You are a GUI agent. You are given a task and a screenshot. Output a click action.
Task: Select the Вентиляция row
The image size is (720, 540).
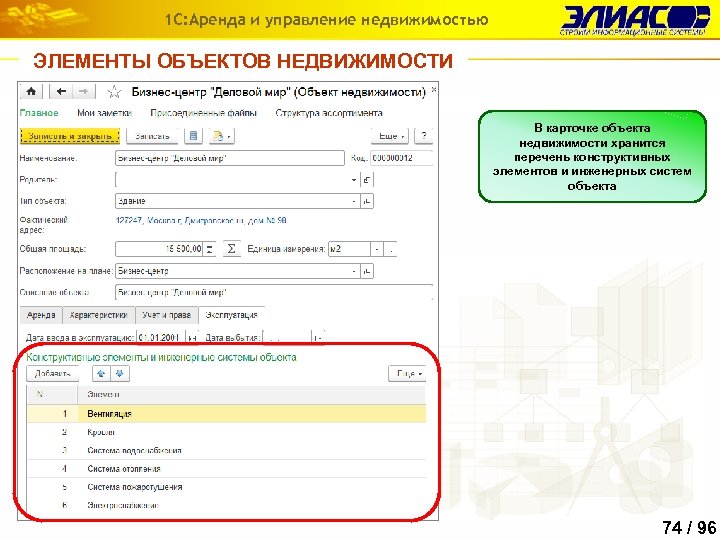pyautogui.click(x=226, y=414)
